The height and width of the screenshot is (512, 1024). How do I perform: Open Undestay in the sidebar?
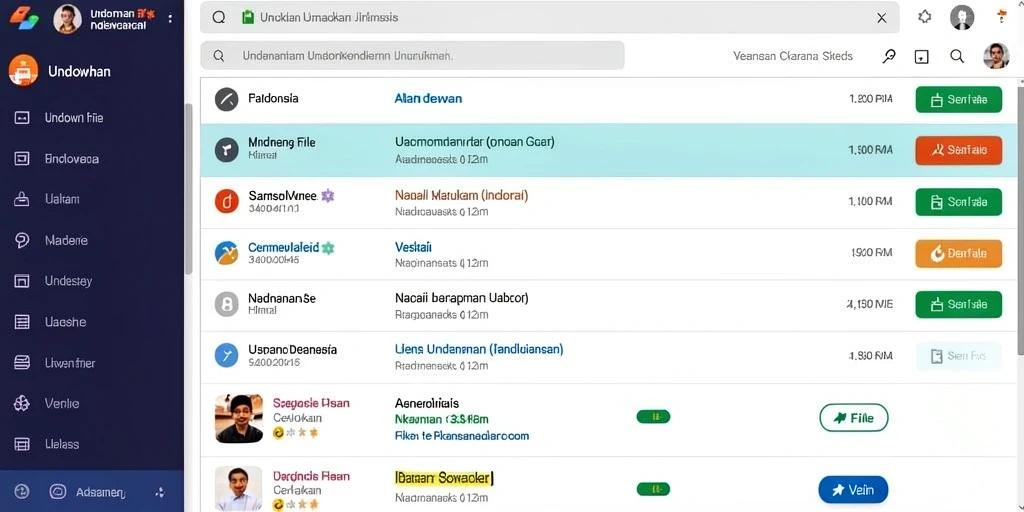[68, 281]
